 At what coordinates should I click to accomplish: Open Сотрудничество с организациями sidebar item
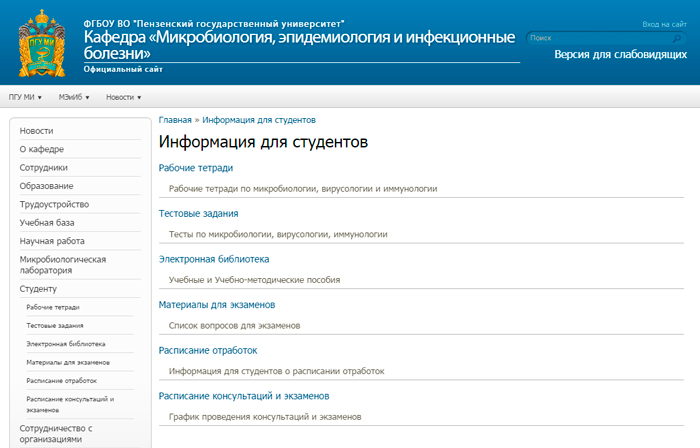[x=56, y=433]
